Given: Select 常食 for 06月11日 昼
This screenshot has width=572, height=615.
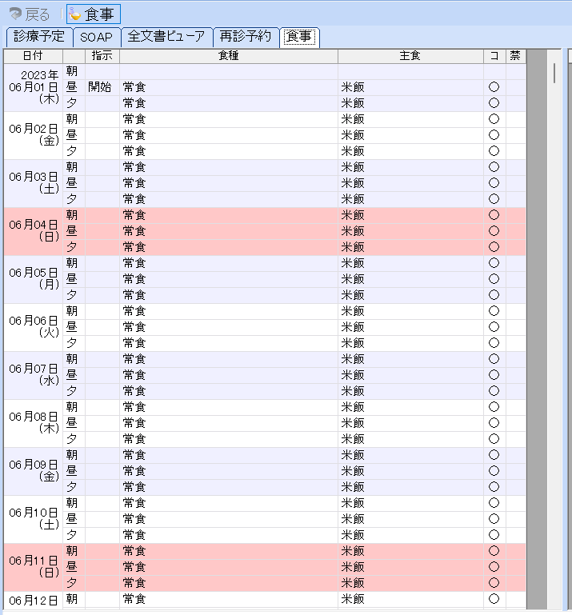Looking at the screenshot, I should (x=228, y=567).
